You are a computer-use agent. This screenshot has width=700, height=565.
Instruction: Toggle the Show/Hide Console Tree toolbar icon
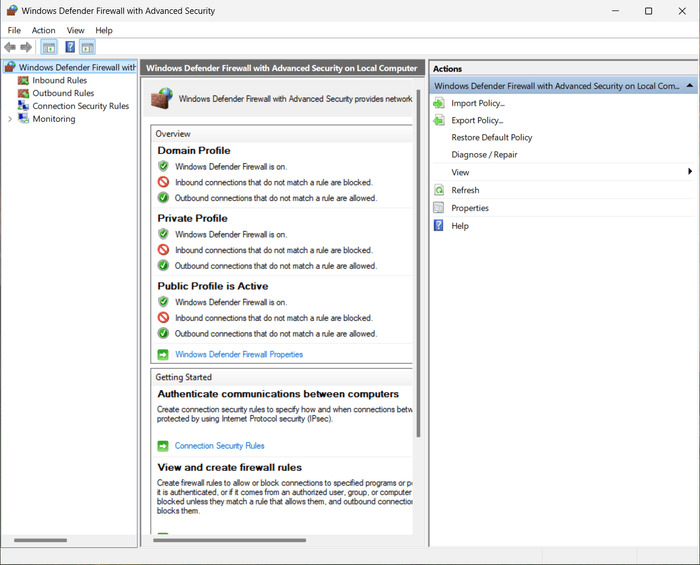[x=49, y=47]
